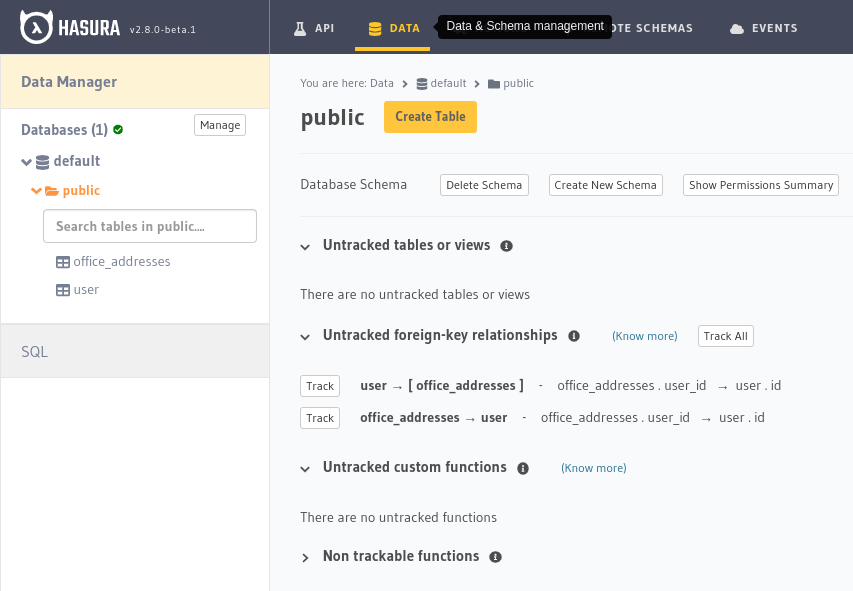Click the green health check beside Databases
The width and height of the screenshot is (853, 591).
click(x=118, y=129)
